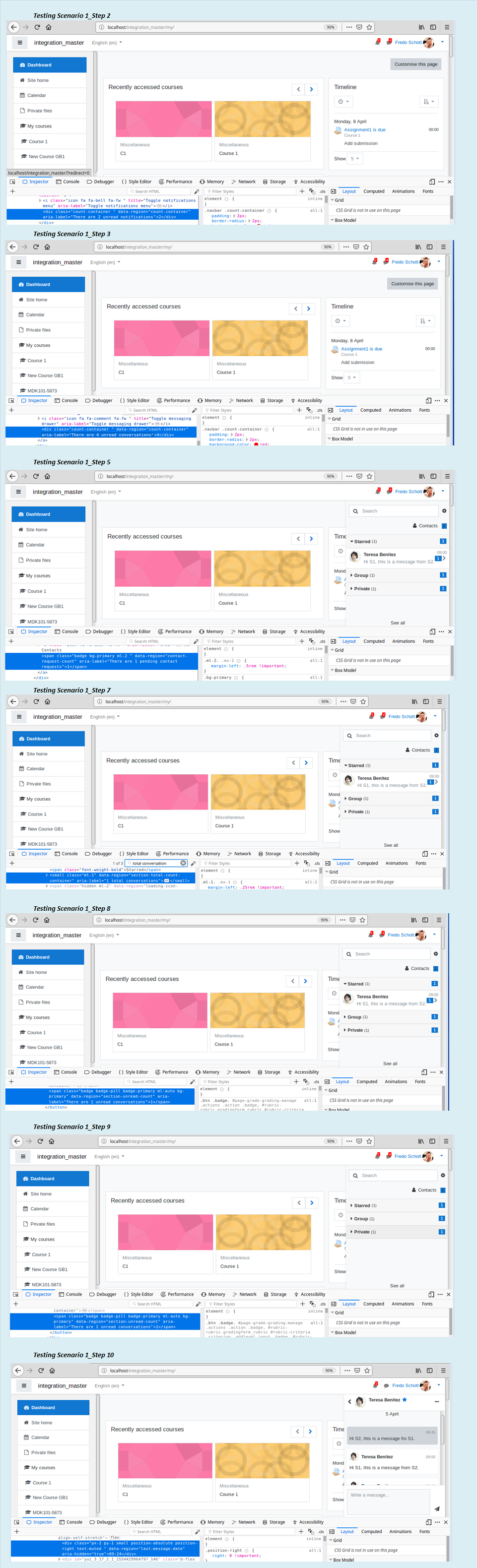Screen dimensions: 477x1568
Task: Switch to the Computed tab in Step 8 DevTools
Action: click(x=367, y=1081)
